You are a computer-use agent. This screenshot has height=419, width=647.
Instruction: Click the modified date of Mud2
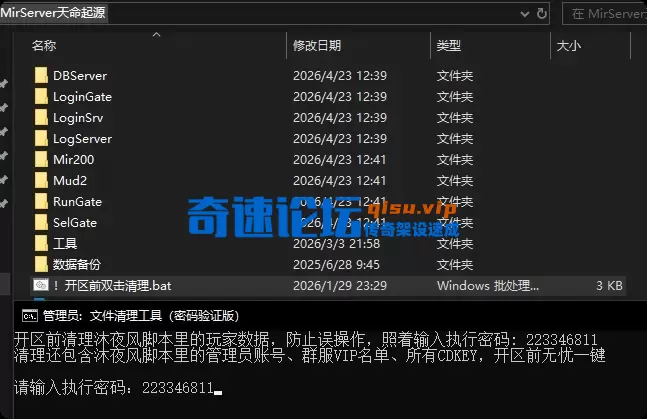(x=340, y=180)
